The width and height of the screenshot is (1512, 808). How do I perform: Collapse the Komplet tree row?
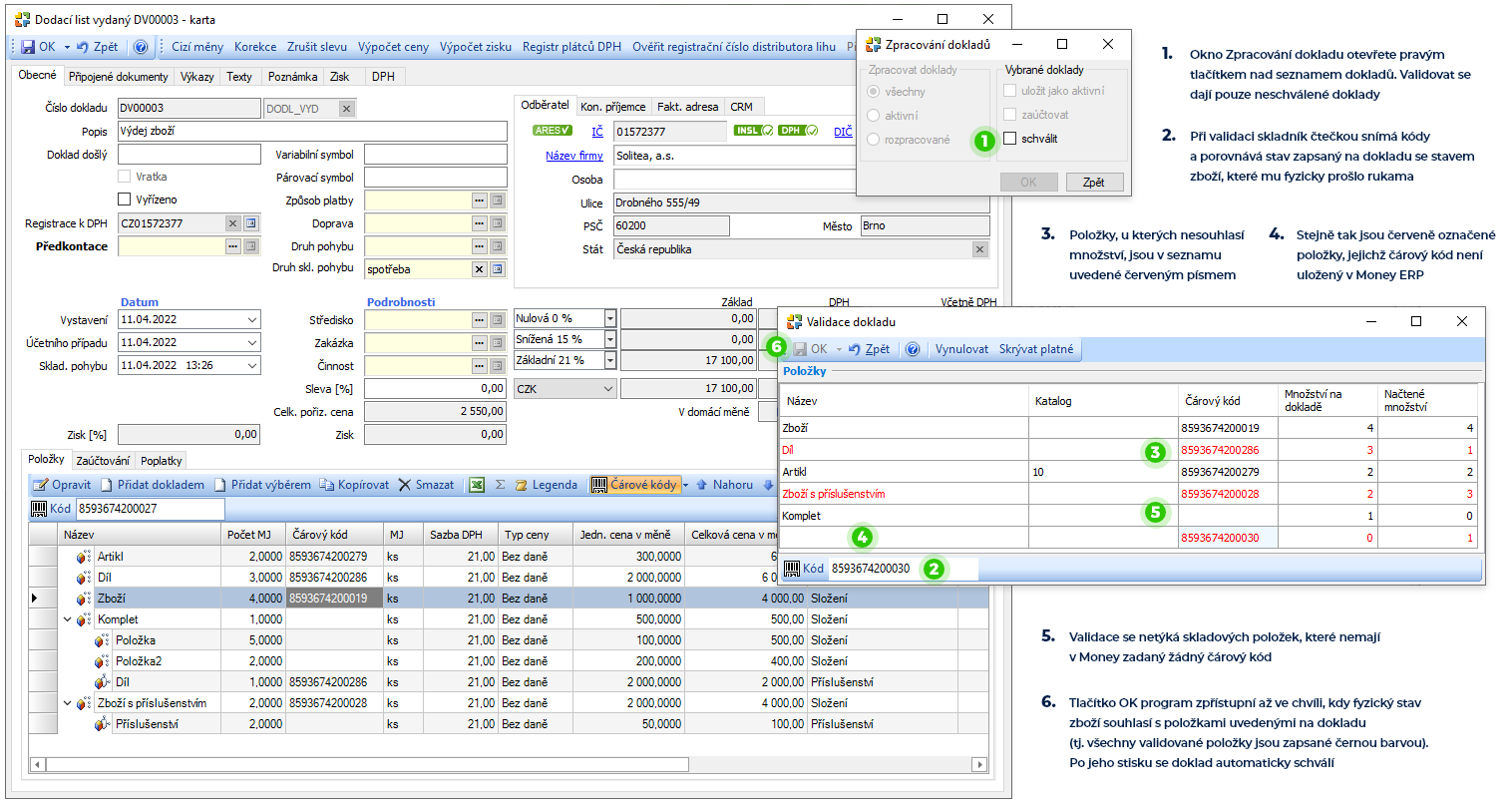(x=68, y=619)
